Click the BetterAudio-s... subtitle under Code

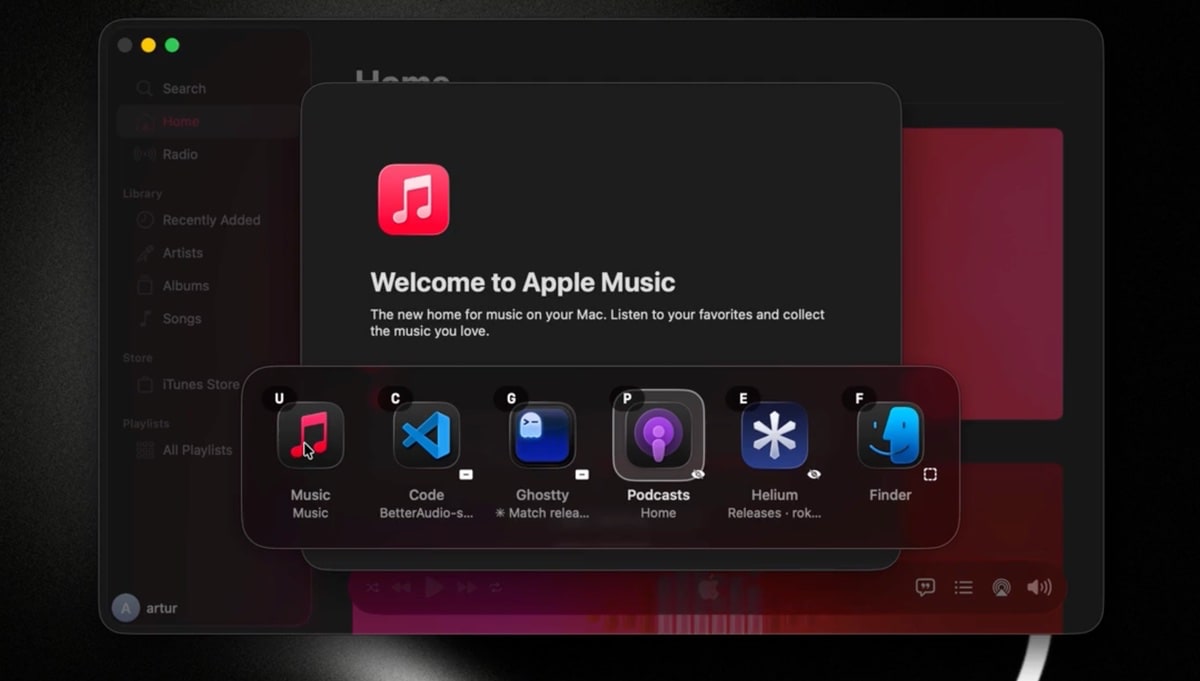click(426, 513)
